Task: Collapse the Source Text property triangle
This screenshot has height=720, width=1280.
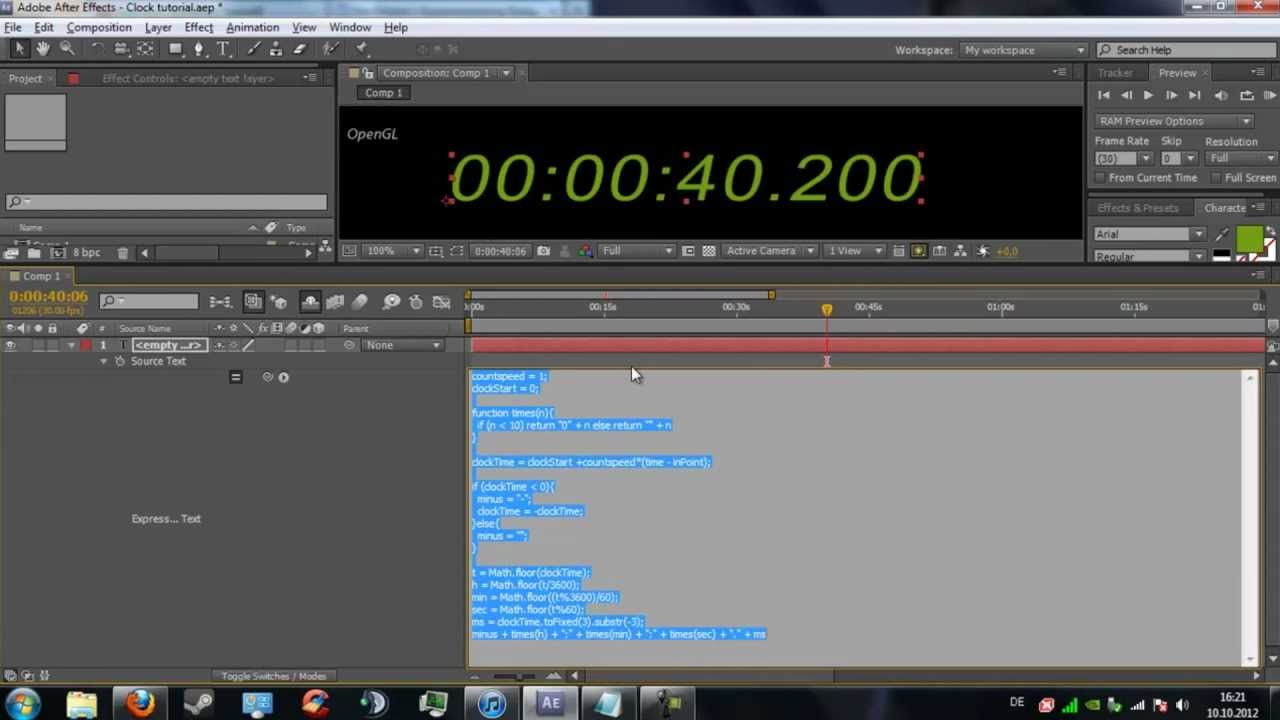Action: tap(104, 361)
